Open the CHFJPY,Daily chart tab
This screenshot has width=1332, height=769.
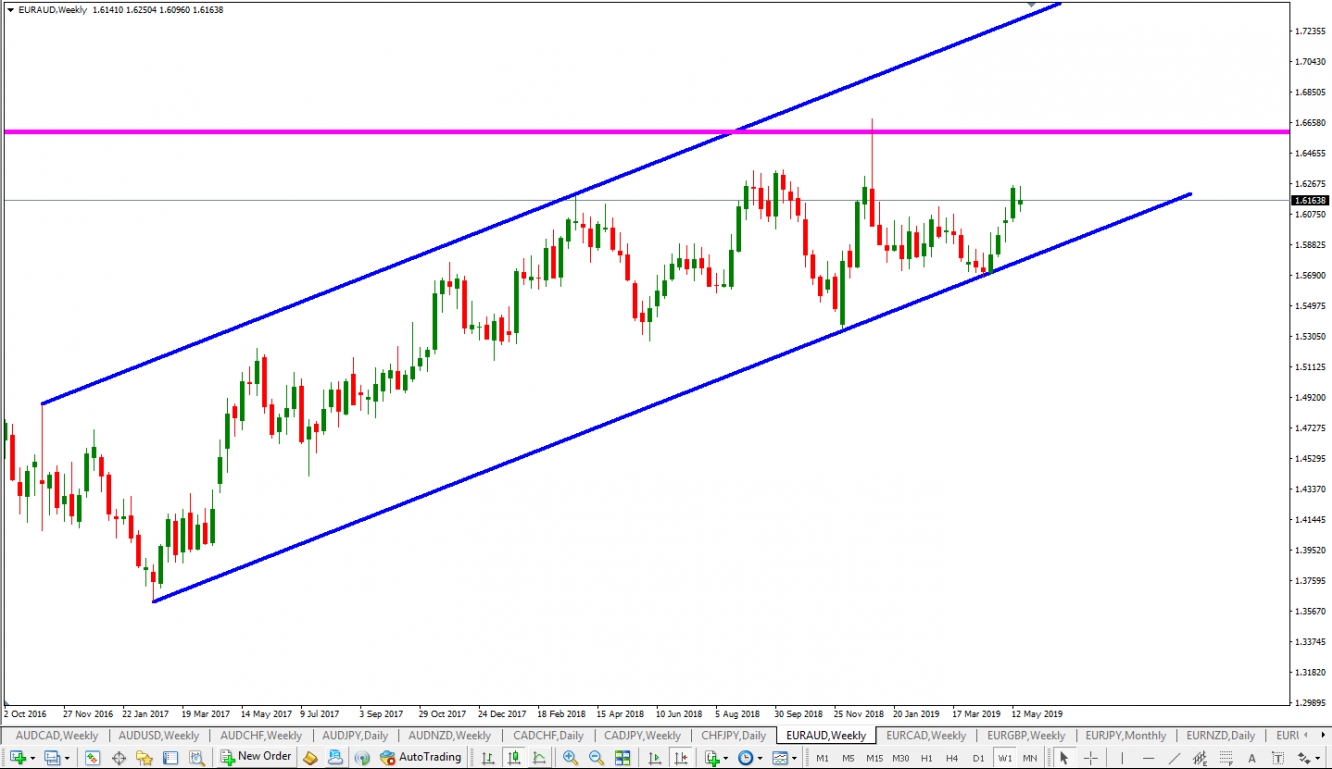click(733, 735)
